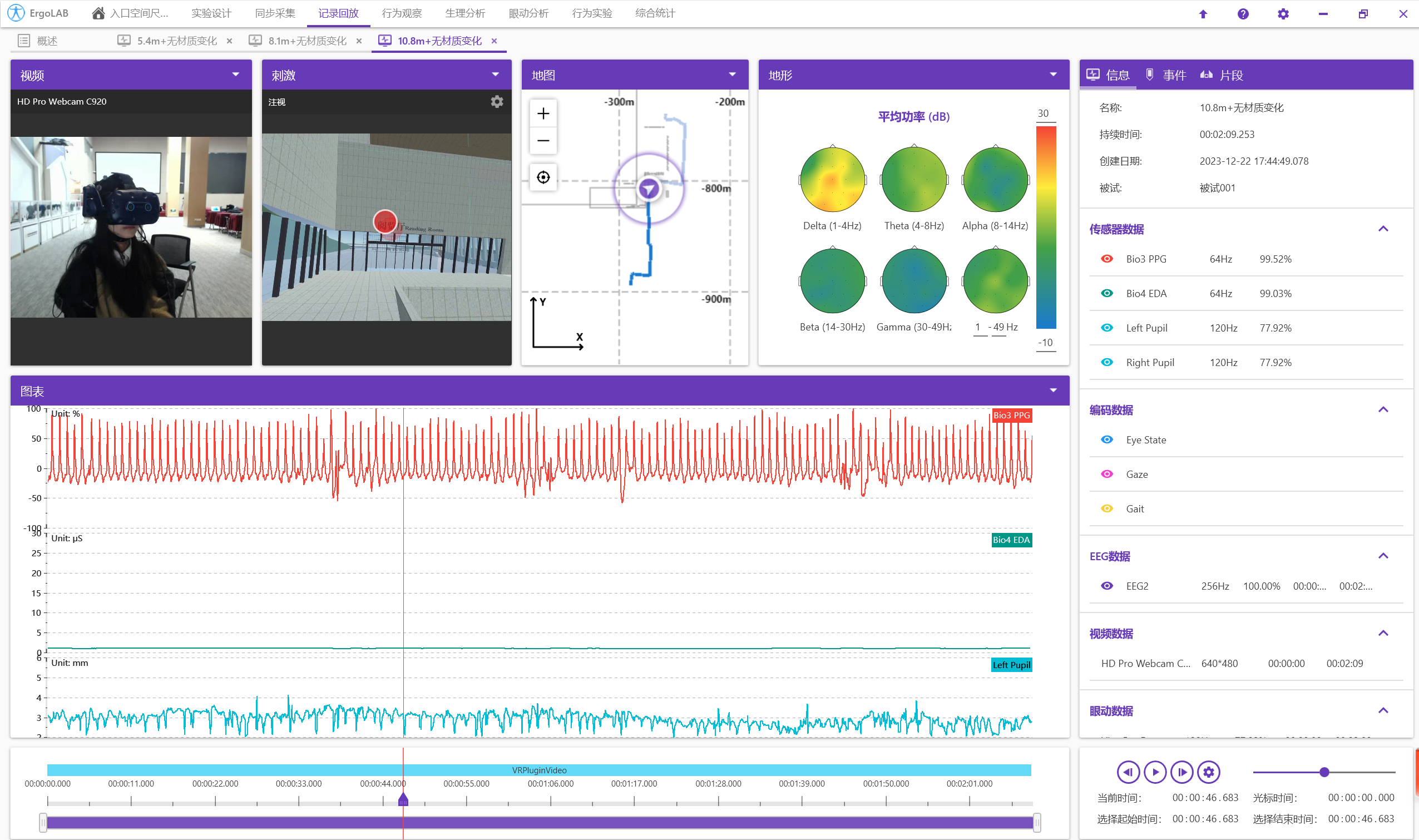Click the map recenter target icon

click(x=543, y=178)
